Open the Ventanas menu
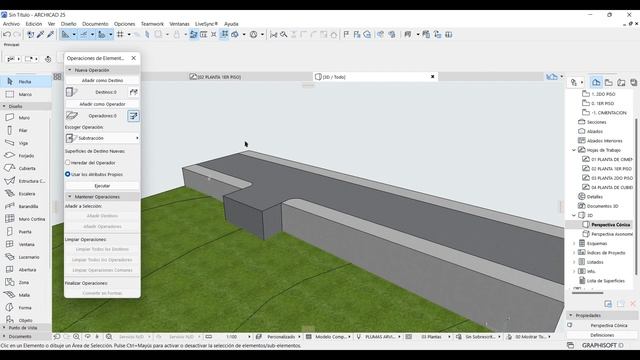This screenshot has height=360, width=640. click(179, 24)
